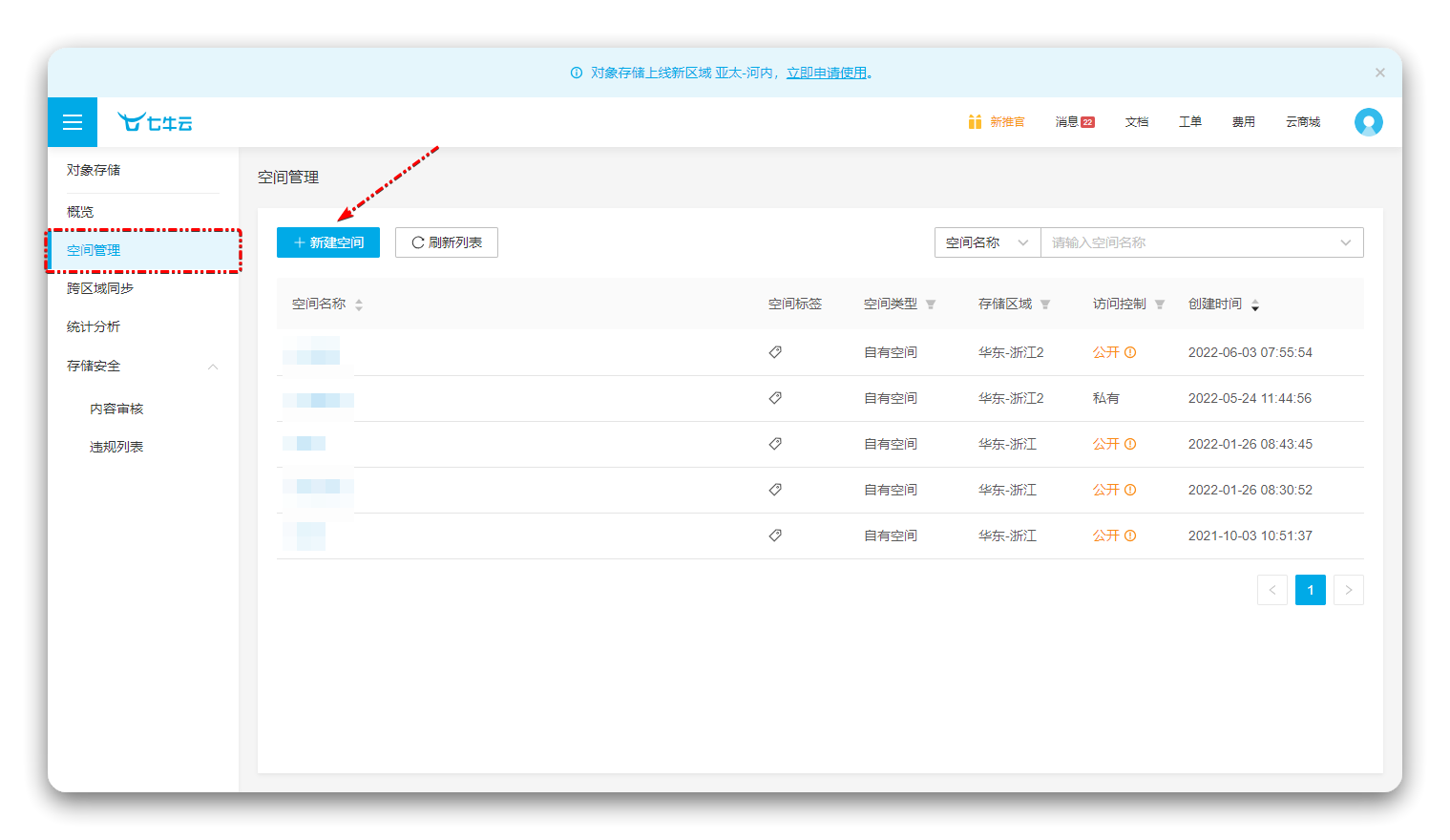Viewport: 1450px width, 840px height.
Task: Open 内容审核 in the sidebar
Action: tap(116, 409)
